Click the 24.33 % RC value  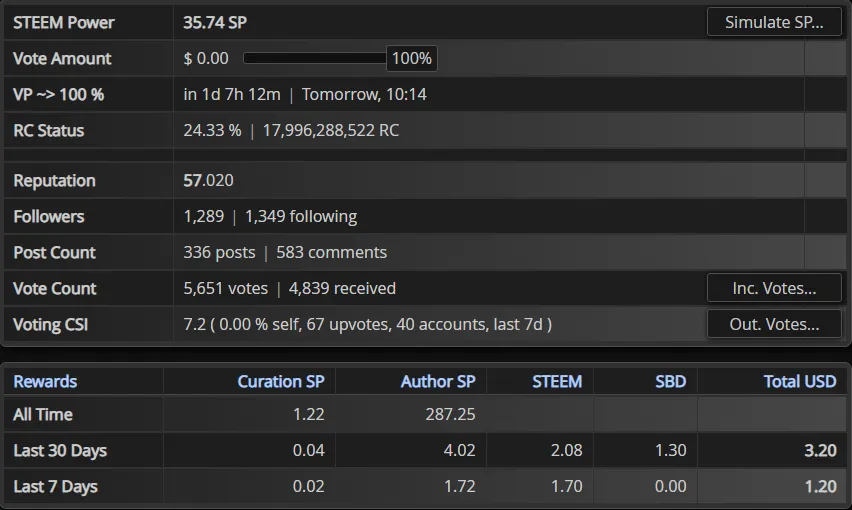(x=212, y=130)
